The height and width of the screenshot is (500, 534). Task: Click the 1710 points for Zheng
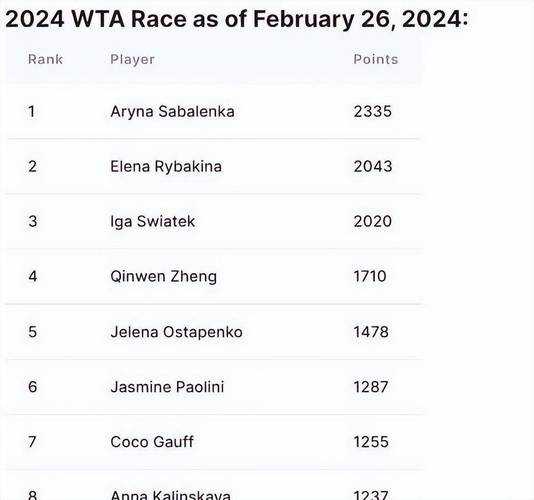[x=370, y=276]
